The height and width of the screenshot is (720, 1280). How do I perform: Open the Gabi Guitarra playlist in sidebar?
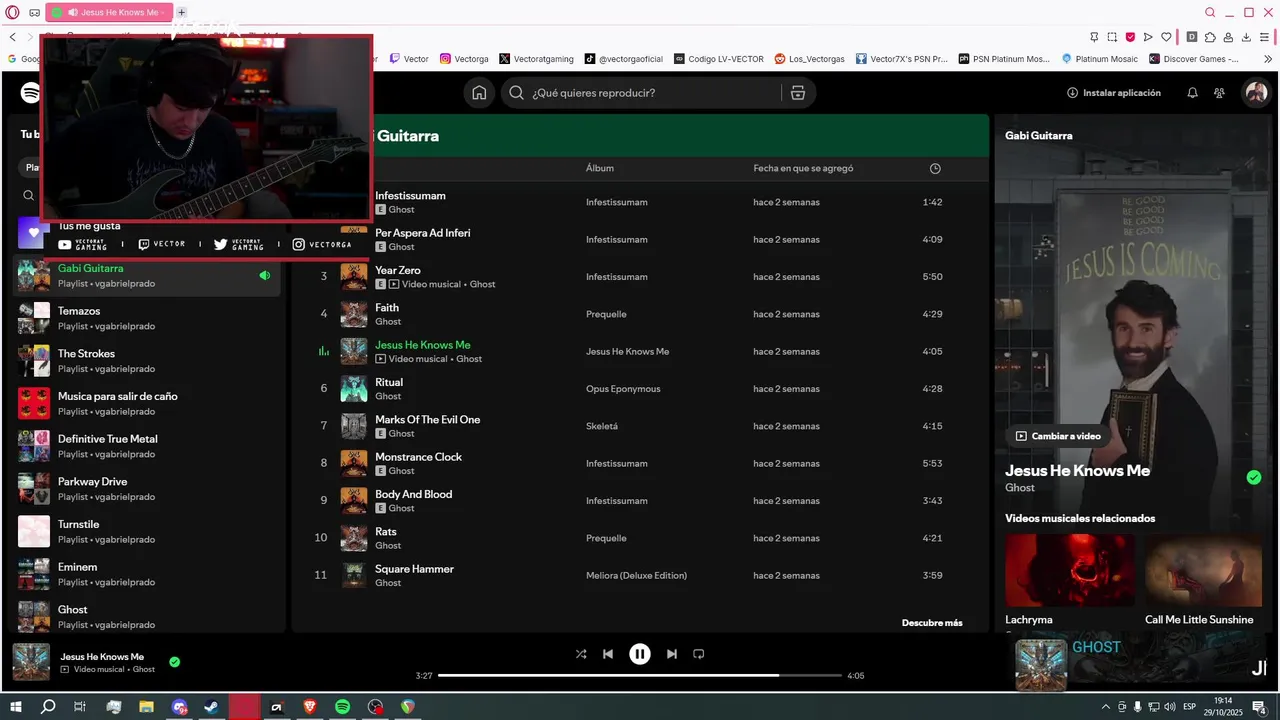coord(147,276)
